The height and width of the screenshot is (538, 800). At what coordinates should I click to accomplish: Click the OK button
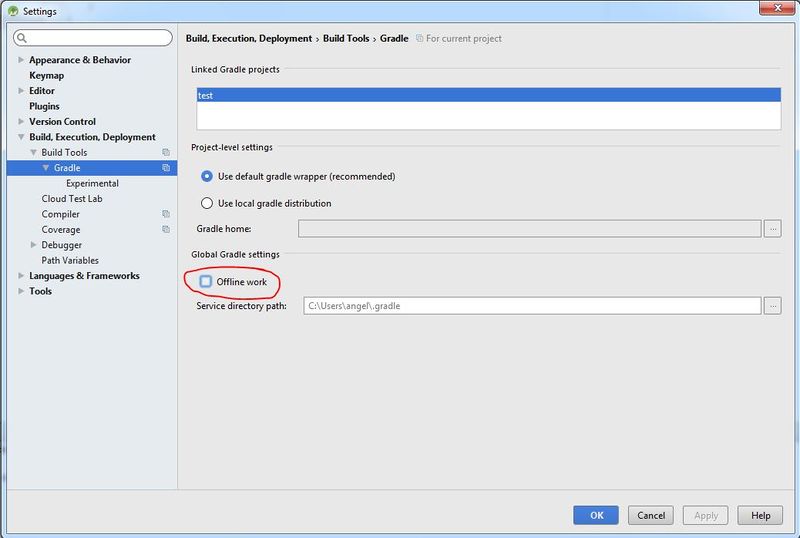point(596,515)
